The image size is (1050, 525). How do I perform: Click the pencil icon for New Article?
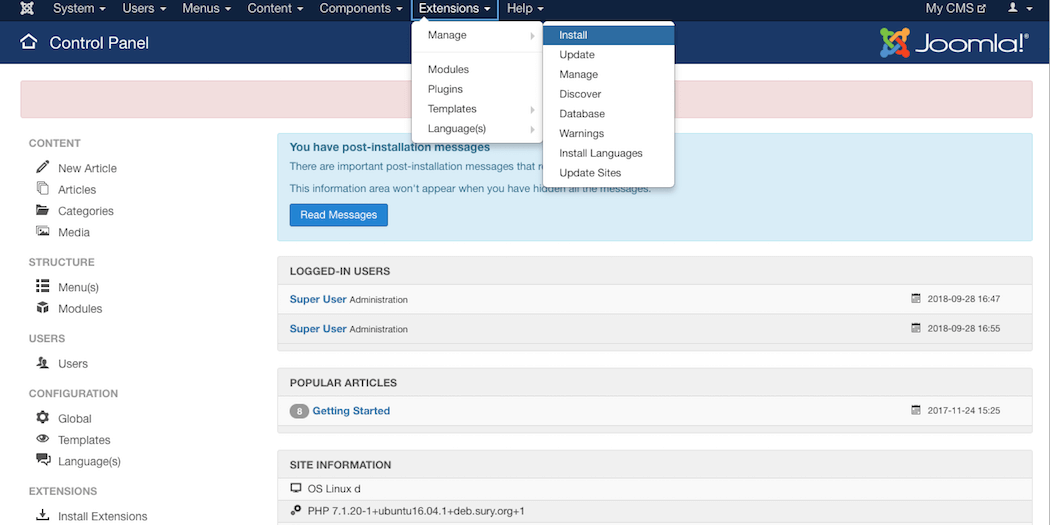43,167
